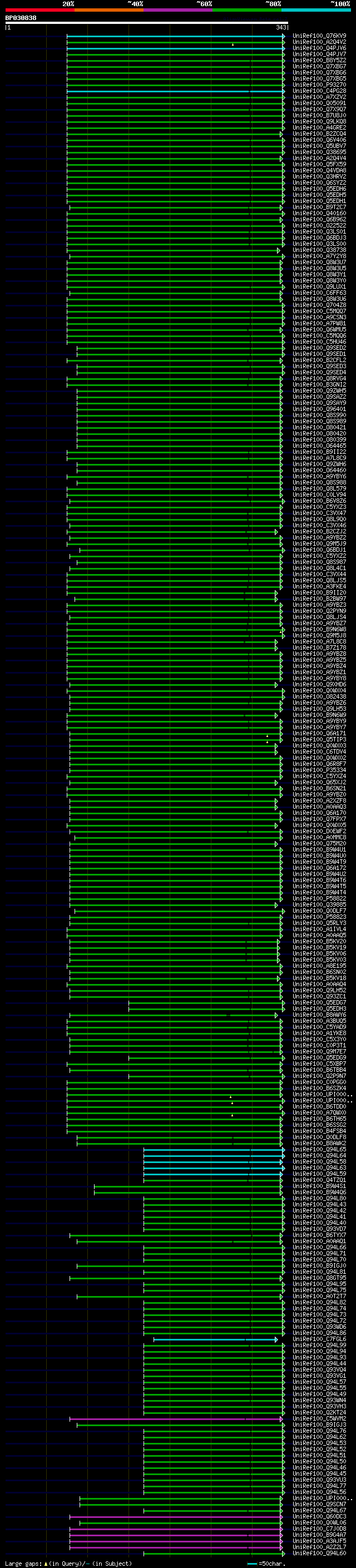The image size is (356, 1568).
Task: Select the UniRef100_Q38695 label
Action: 319,152
